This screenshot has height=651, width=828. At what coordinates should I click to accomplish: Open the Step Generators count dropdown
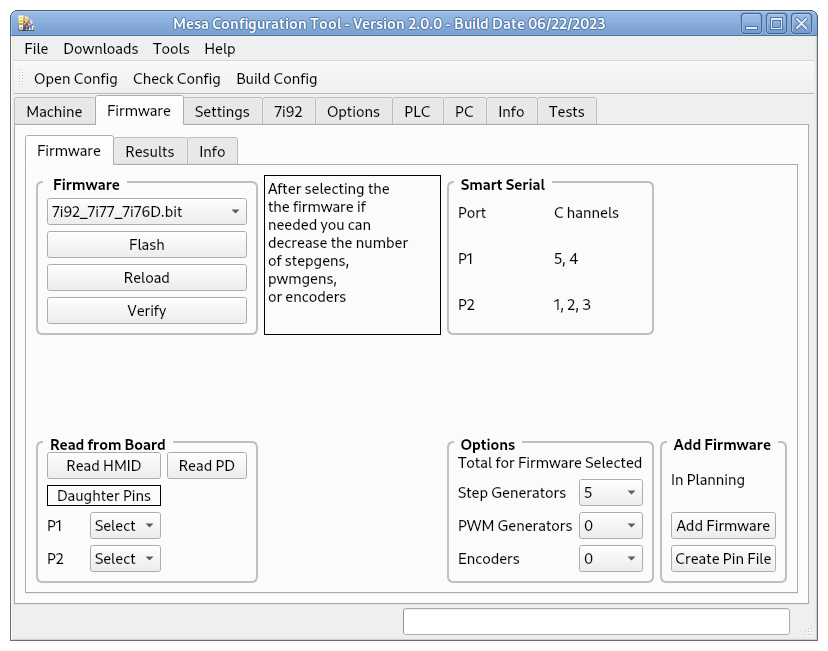click(611, 493)
